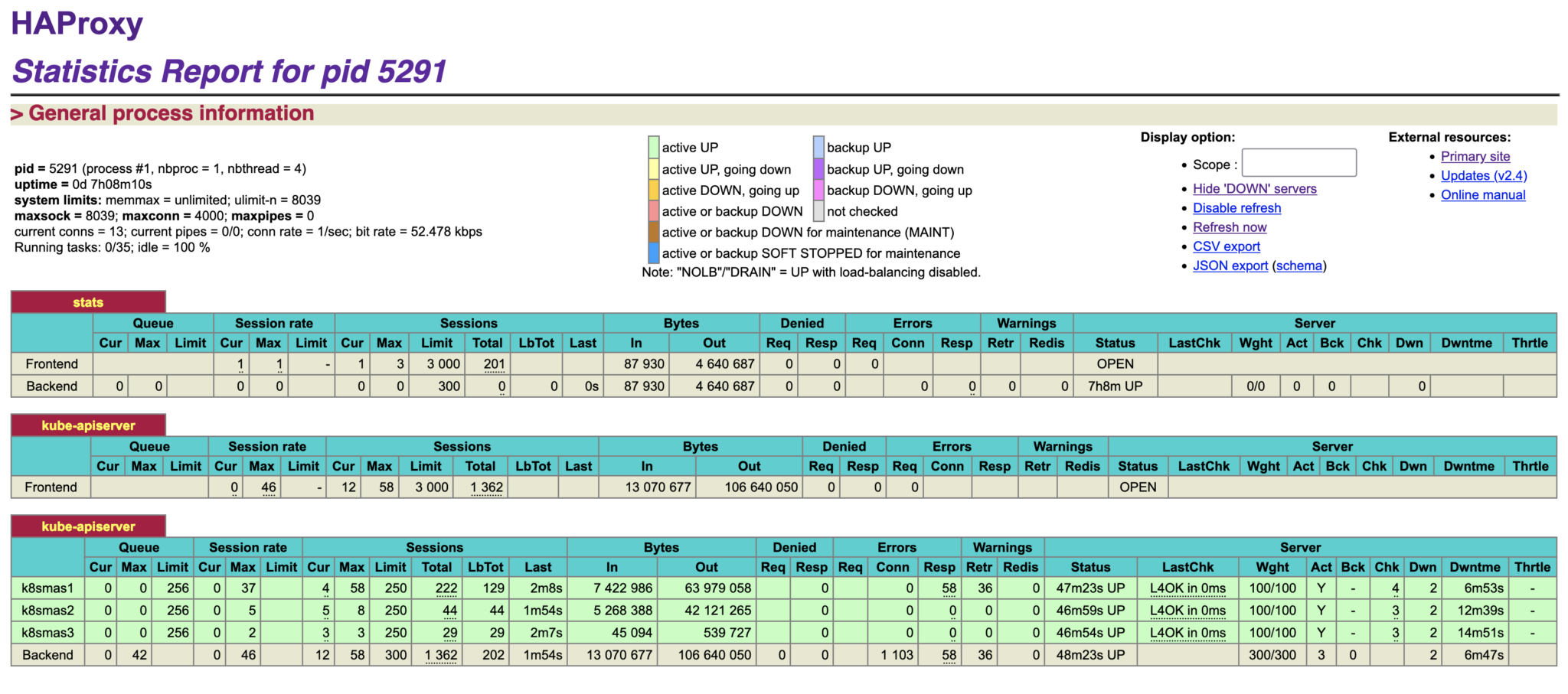1568x694 pixels.
Task: Click the Disable refresh link
Action: [1236, 208]
